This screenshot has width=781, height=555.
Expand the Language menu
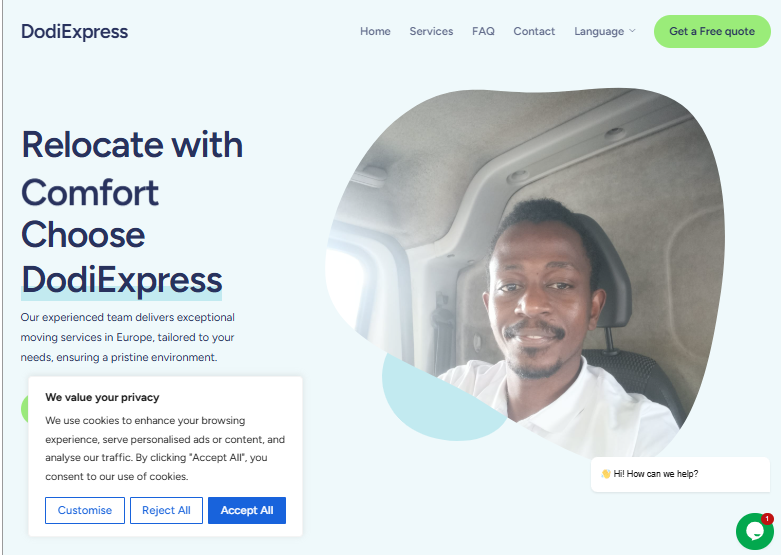(605, 31)
